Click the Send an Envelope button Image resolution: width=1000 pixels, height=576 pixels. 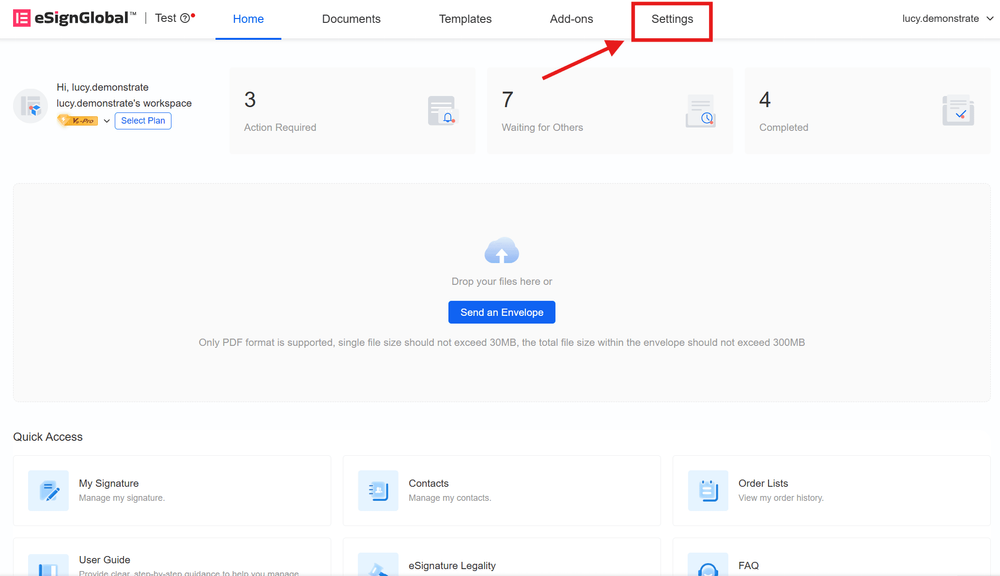501,312
